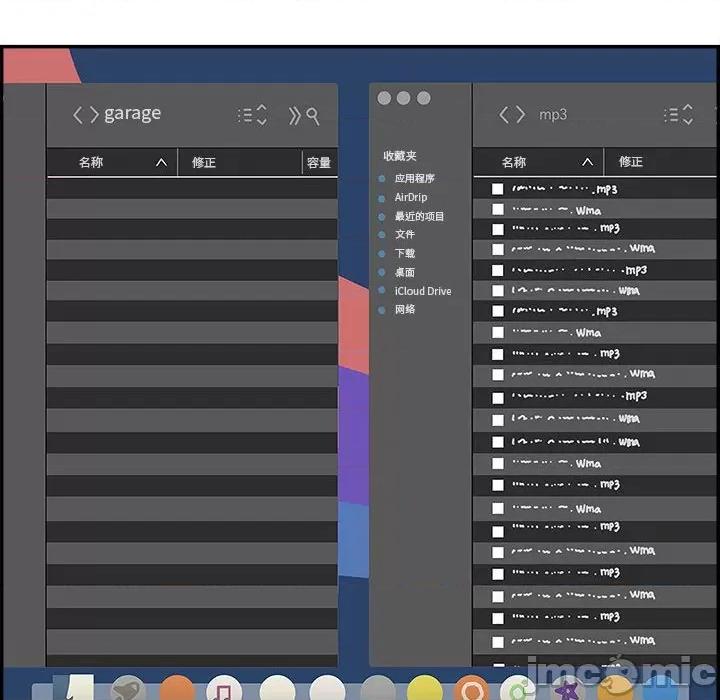Open the purple star app in the dock
This screenshot has height=700, width=720.
tap(568, 689)
